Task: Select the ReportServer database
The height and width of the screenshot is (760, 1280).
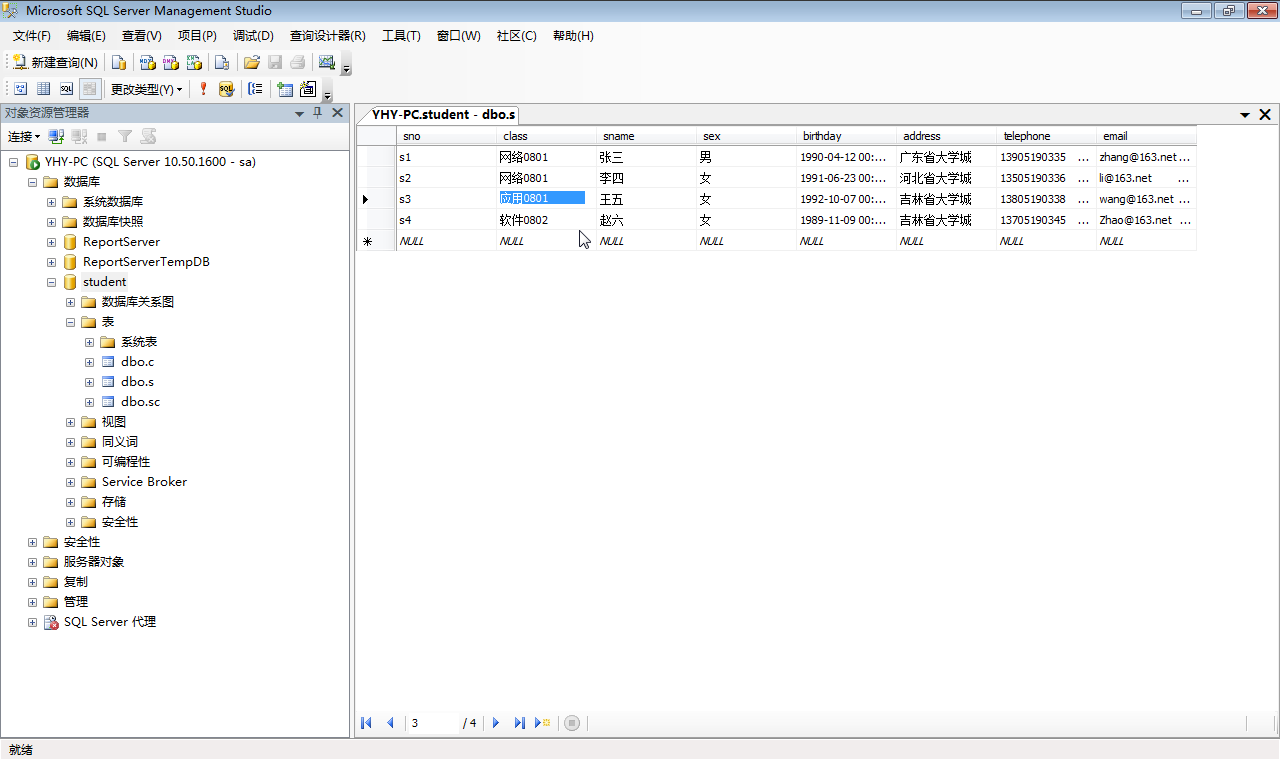Action: tap(121, 242)
